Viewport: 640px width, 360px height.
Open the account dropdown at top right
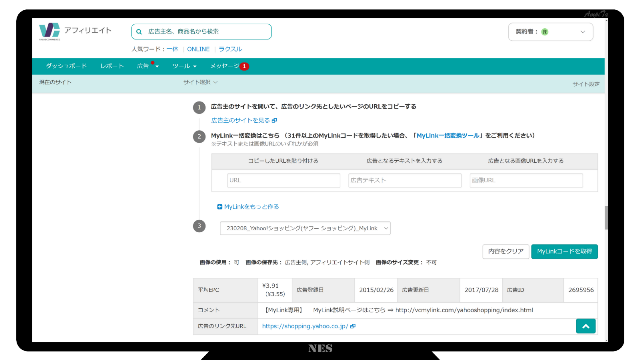pyautogui.click(x=551, y=32)
